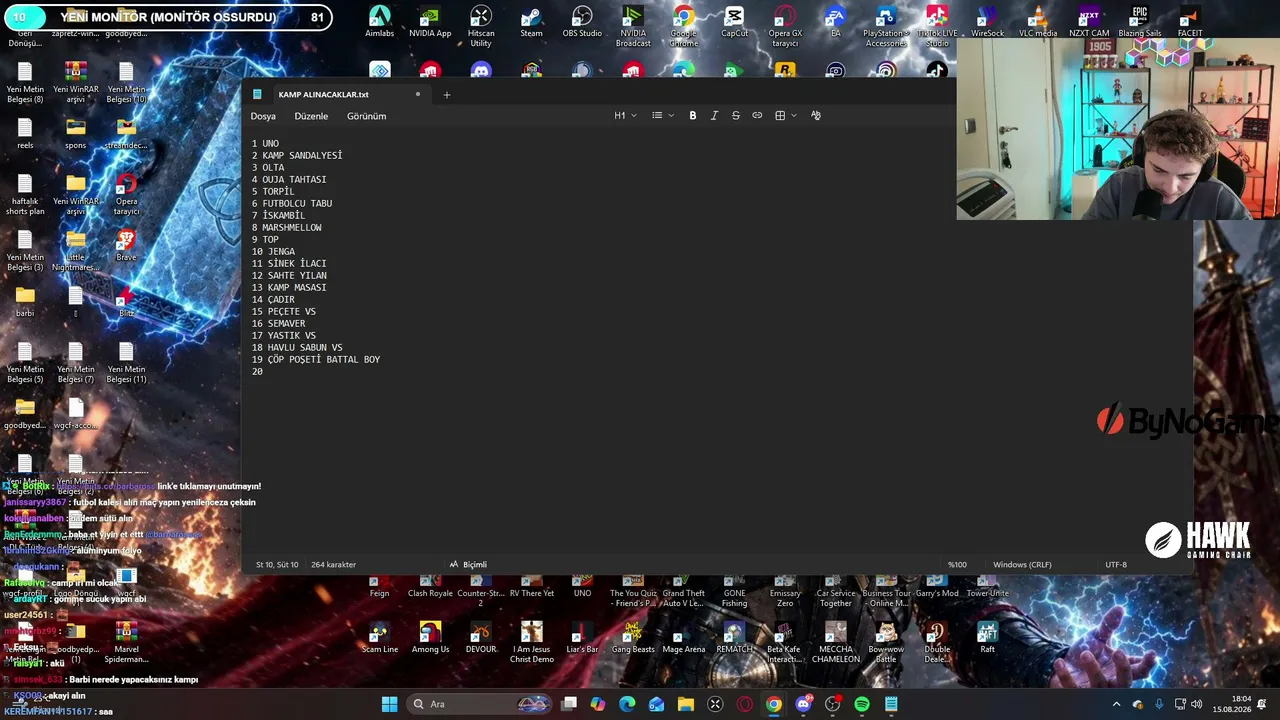
Task: Click the Windows (CRLF) line ending indicator
Action: tap(1022, 565)
